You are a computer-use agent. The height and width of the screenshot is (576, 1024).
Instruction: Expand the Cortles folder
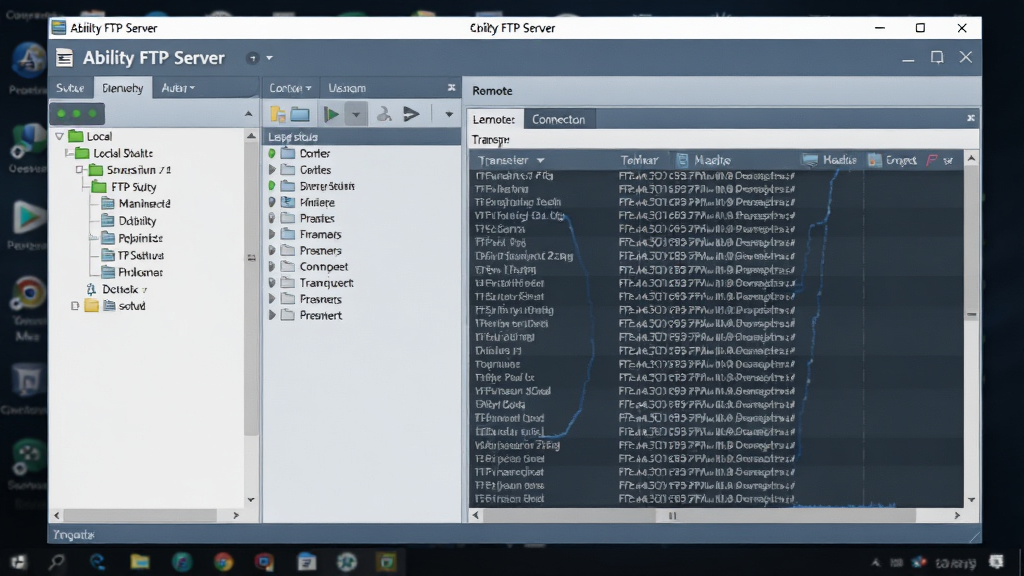(272, 170)
